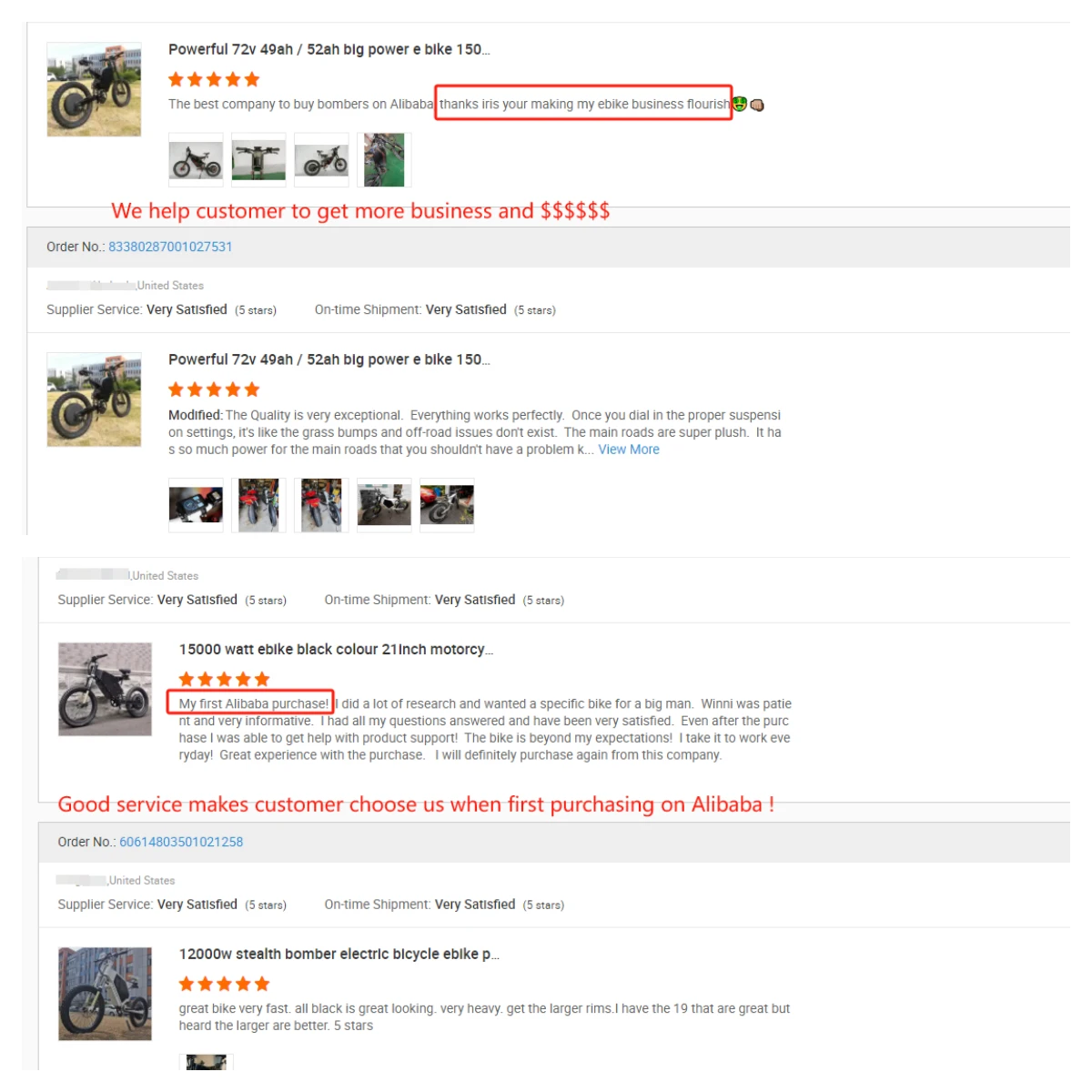1092x1092 pixels.
Task: Open first review's fourth rider photo thumbnail
Action: coord(384,160)
